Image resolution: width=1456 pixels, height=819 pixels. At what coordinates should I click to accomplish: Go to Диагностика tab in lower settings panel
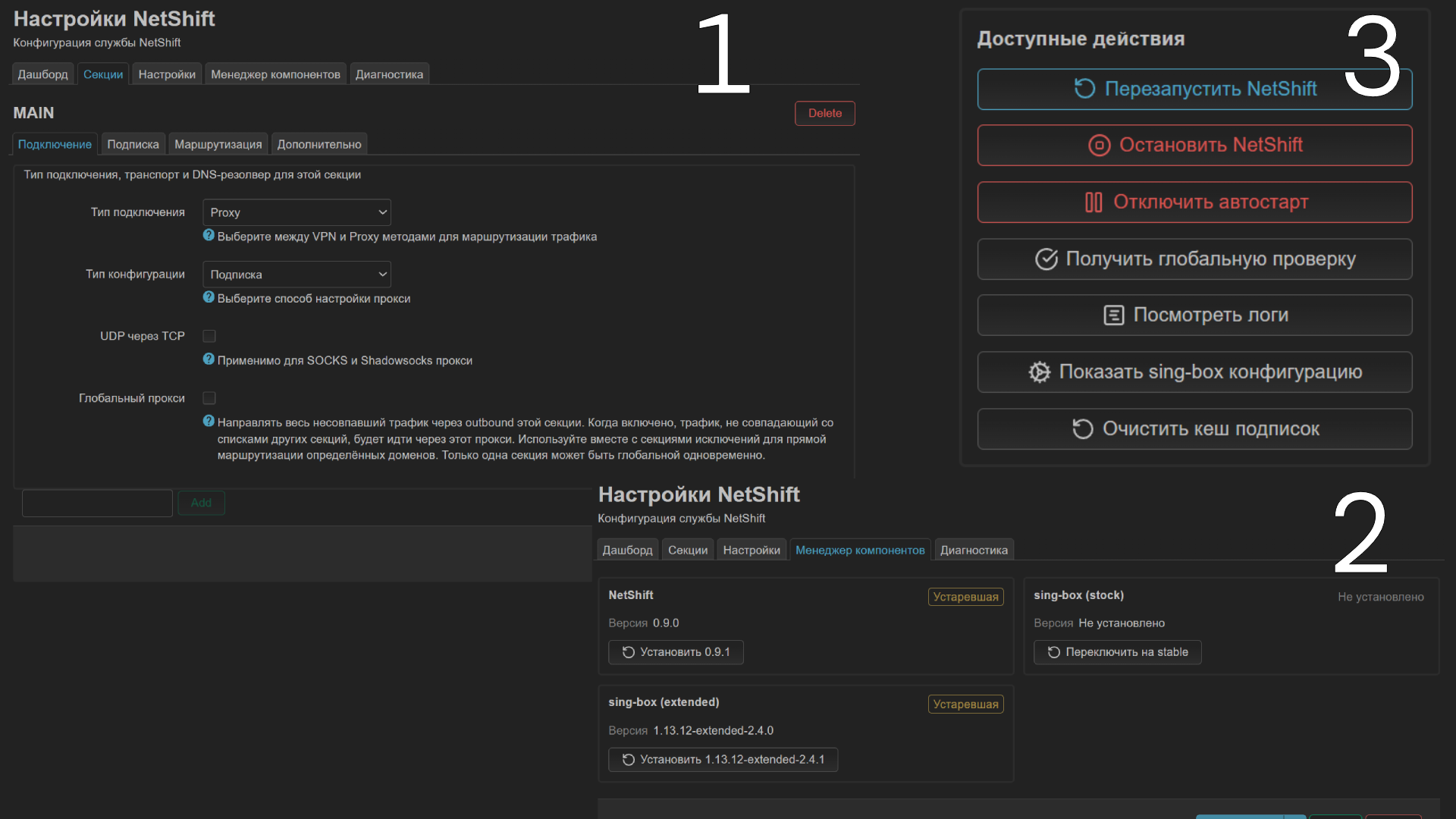[x=974, y=551]
